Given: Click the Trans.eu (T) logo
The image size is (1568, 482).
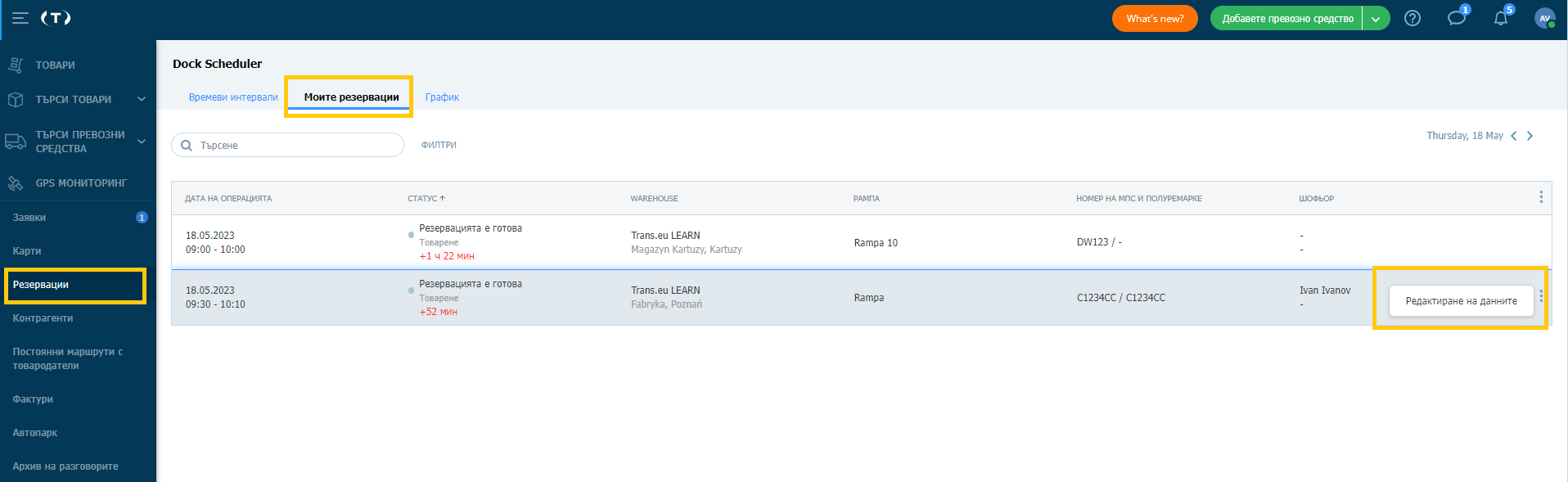Looking at the screenshot, I should point(56,18).
